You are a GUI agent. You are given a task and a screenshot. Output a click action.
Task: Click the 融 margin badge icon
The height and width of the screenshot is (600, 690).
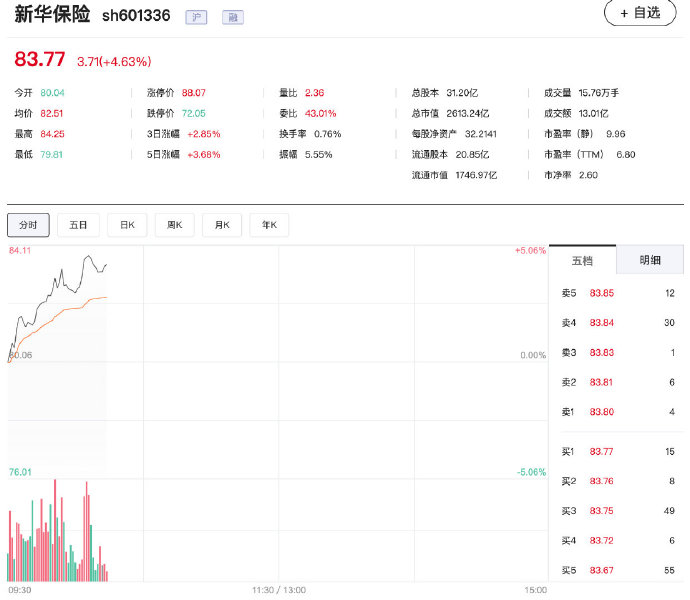click(x=233, y=17)
